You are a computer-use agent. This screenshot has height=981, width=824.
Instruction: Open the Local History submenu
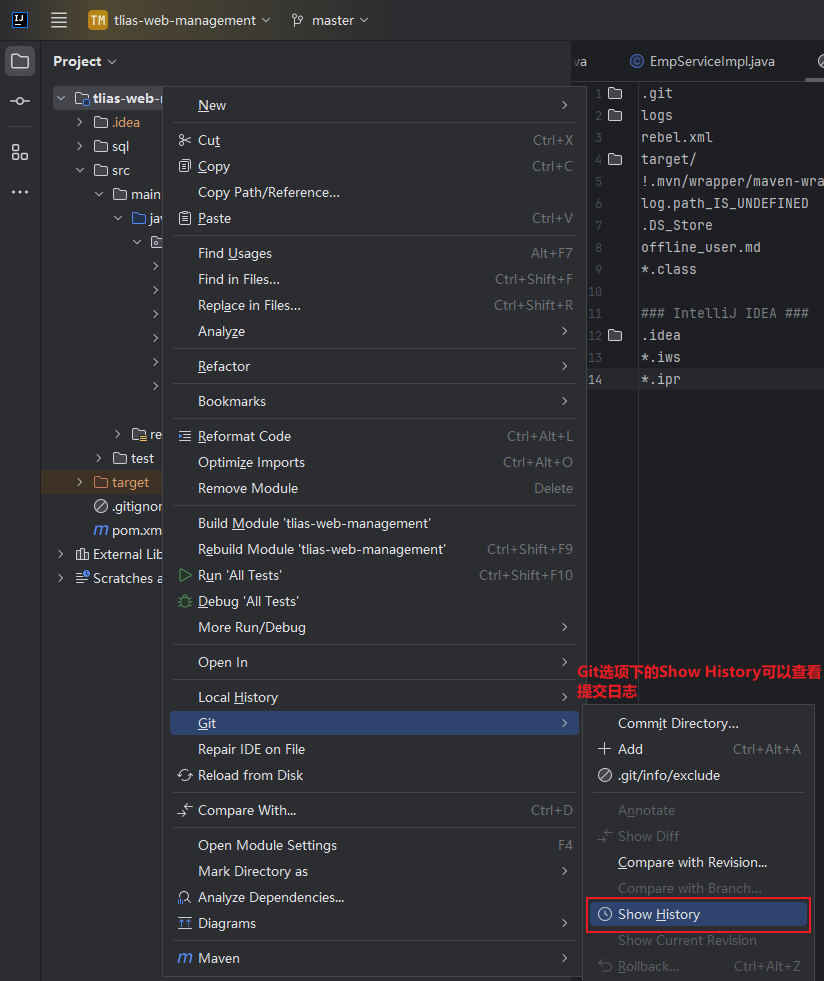(374, 697)
